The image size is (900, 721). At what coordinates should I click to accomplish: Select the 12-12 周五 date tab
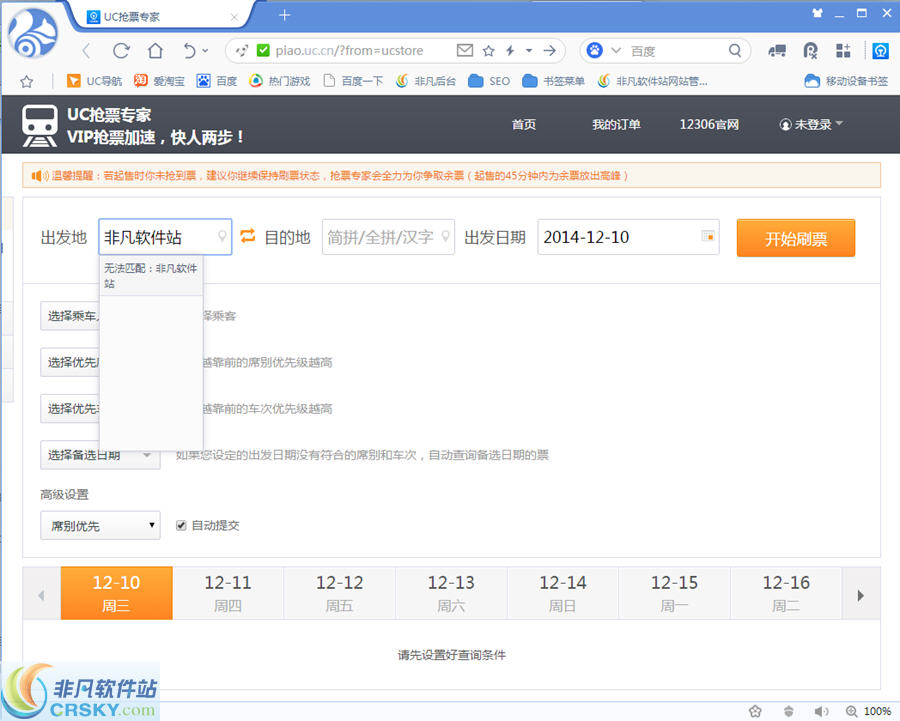(339, 592)
